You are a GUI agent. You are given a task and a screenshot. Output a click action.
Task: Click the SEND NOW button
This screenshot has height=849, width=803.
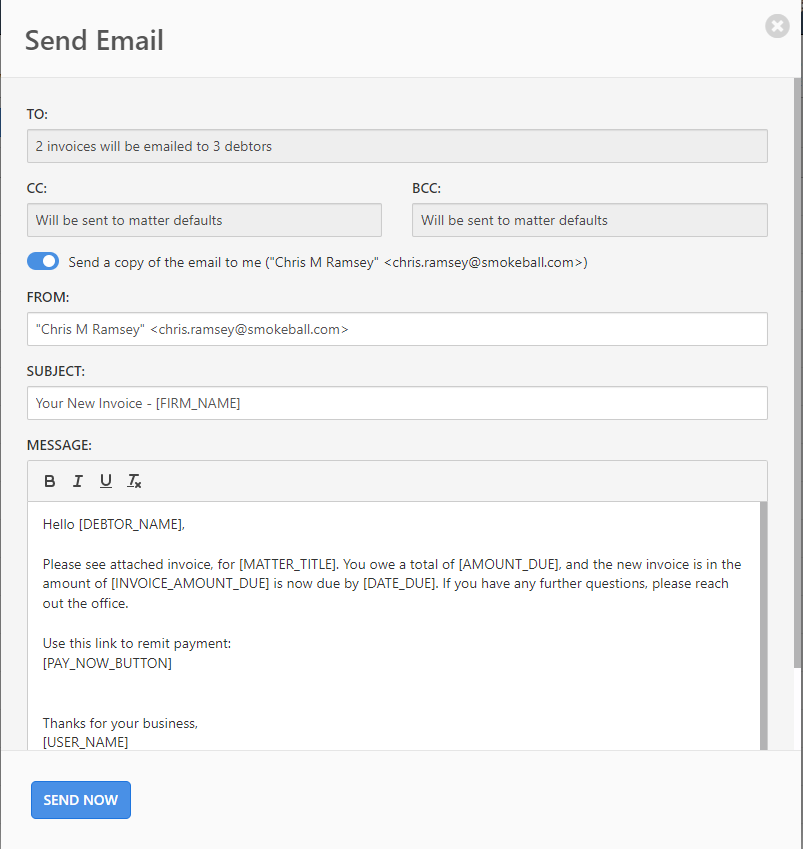[80, 800]
